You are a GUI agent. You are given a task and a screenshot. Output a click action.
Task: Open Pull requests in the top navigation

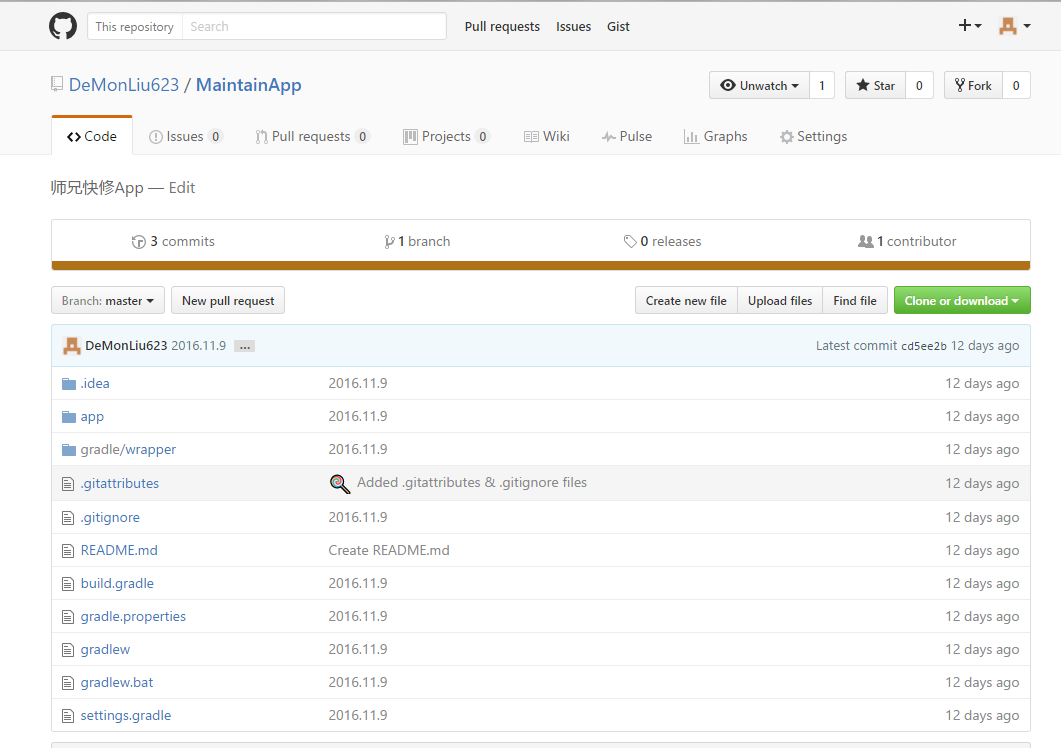[x=502, y=26]
